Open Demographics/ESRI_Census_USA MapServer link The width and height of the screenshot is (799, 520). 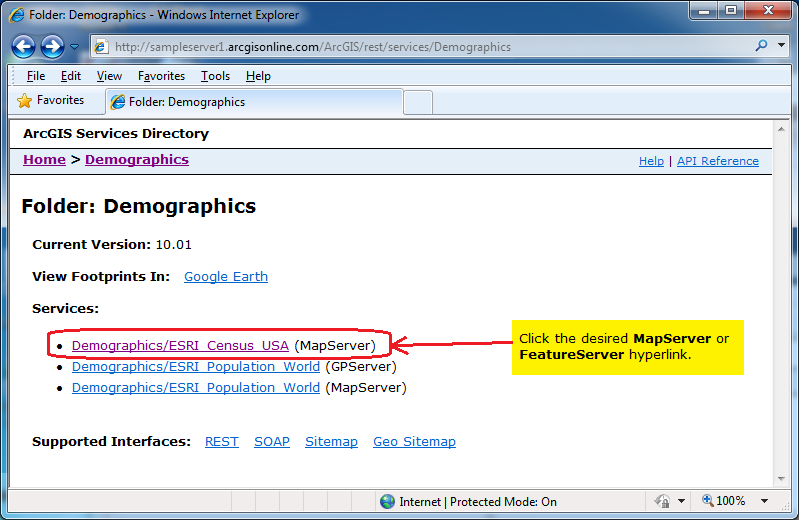pos(180,346)
